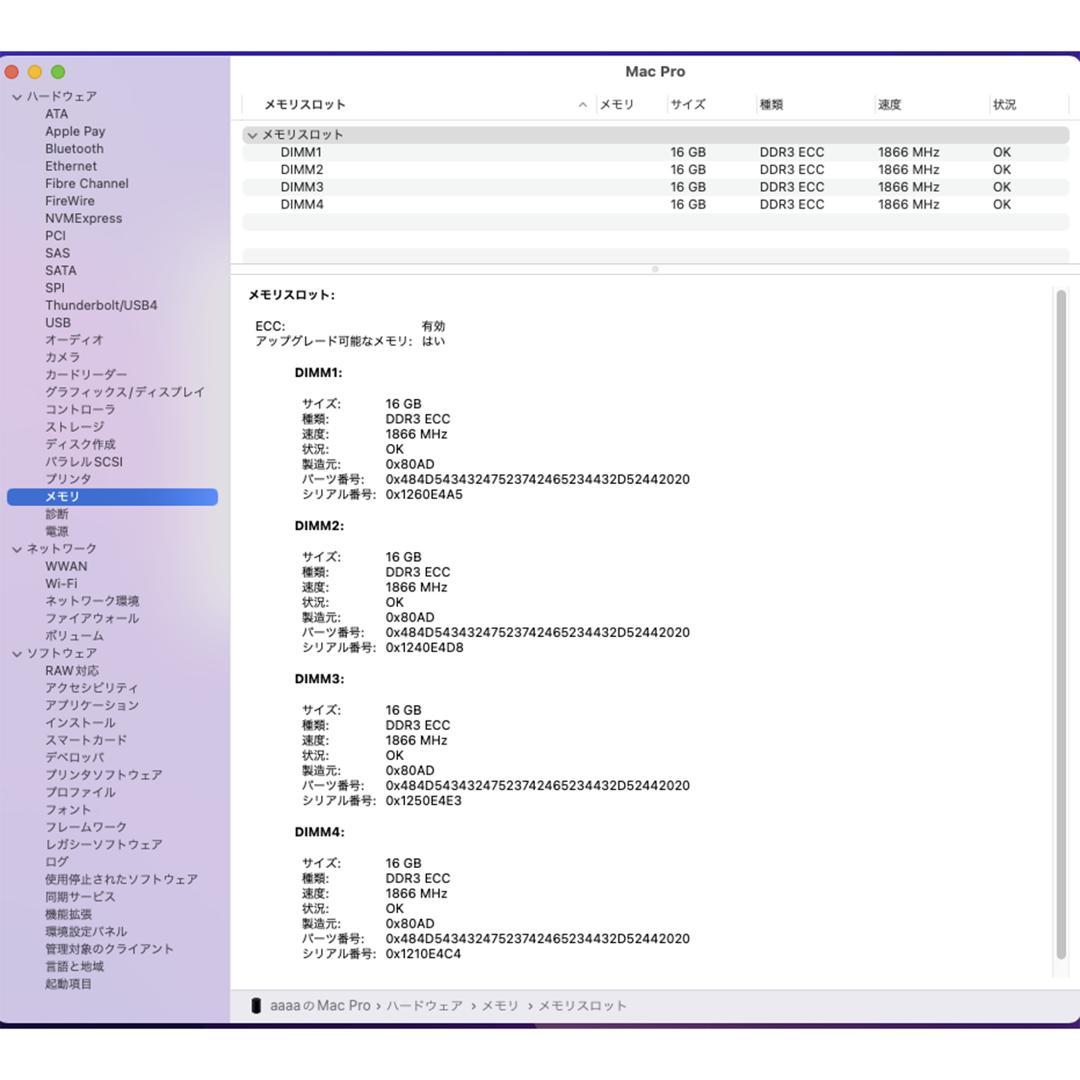Select グラフィックス/ディスプレイ in sidebar
The image size is (1080, 1080).
[125, 392]
